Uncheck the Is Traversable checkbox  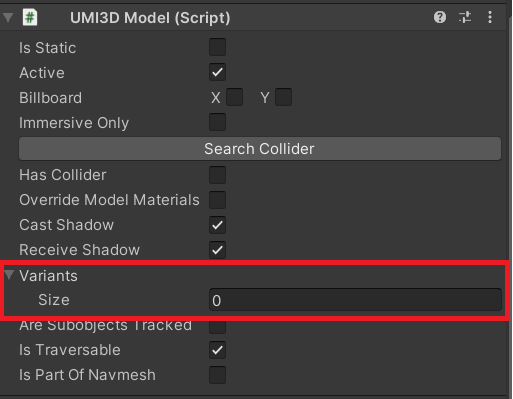pos(217,350)
